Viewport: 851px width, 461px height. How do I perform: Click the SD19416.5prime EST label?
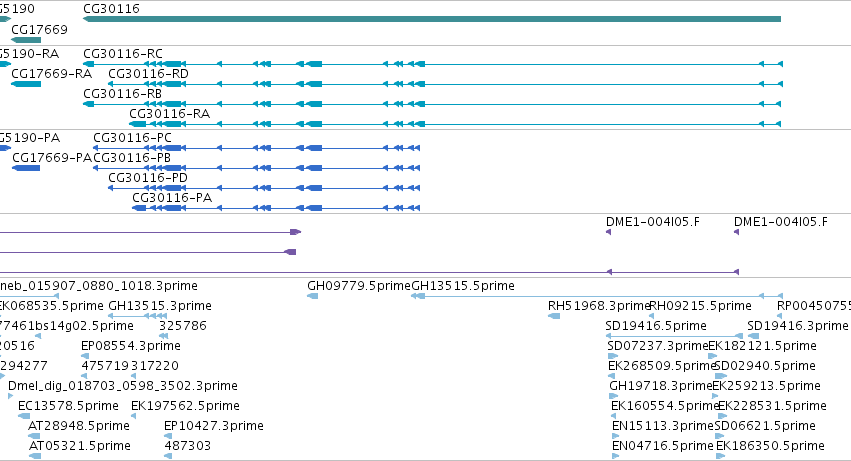coord(656,326)
